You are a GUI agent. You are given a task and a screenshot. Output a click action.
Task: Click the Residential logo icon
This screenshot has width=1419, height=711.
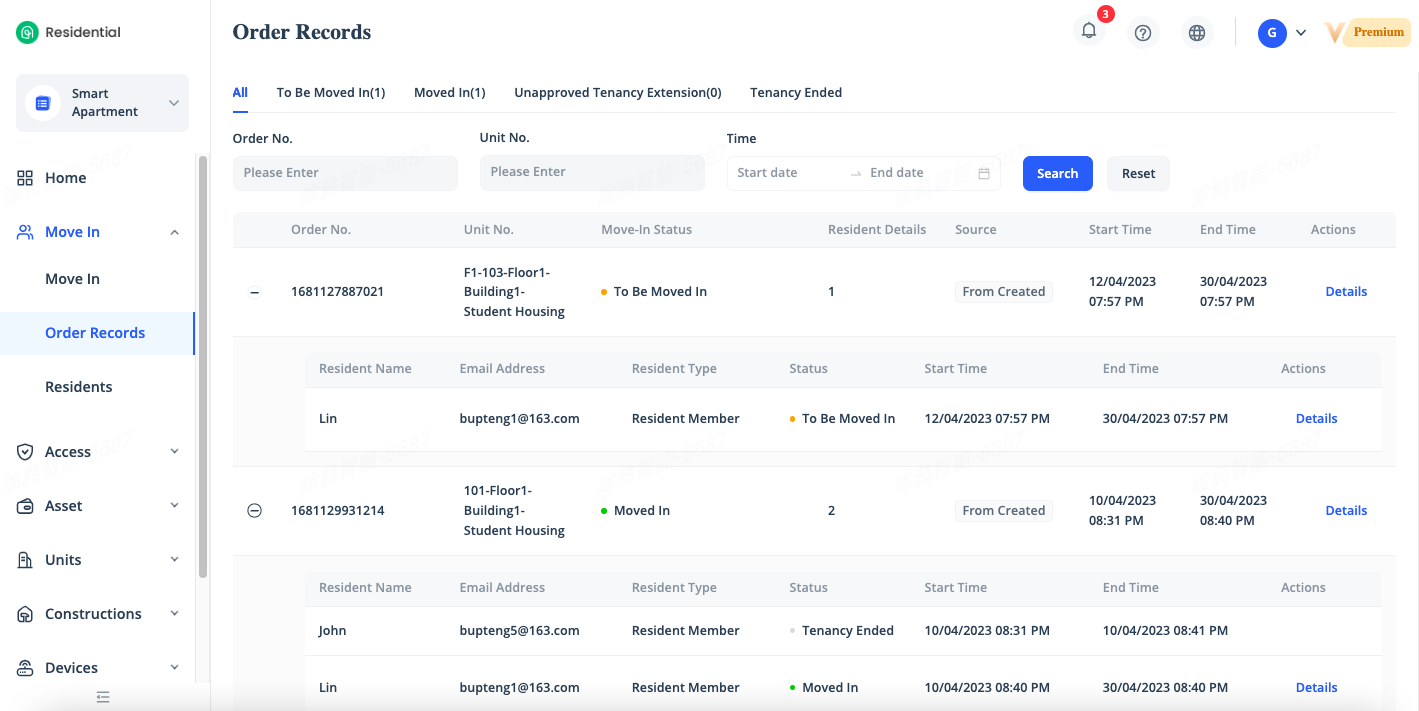point(27,32)
